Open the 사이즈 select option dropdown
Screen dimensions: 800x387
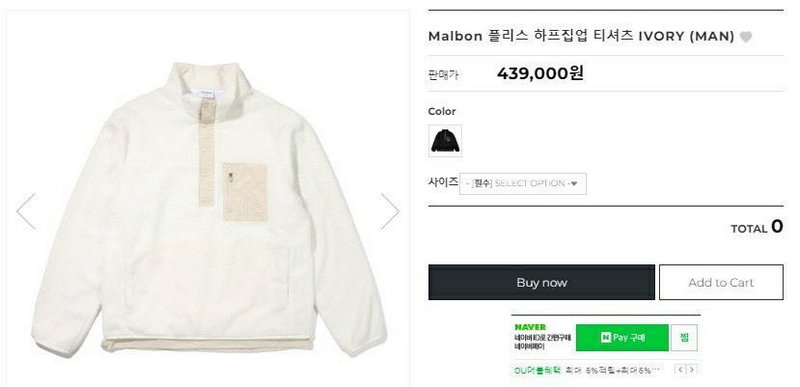click(x=523, y=184)
